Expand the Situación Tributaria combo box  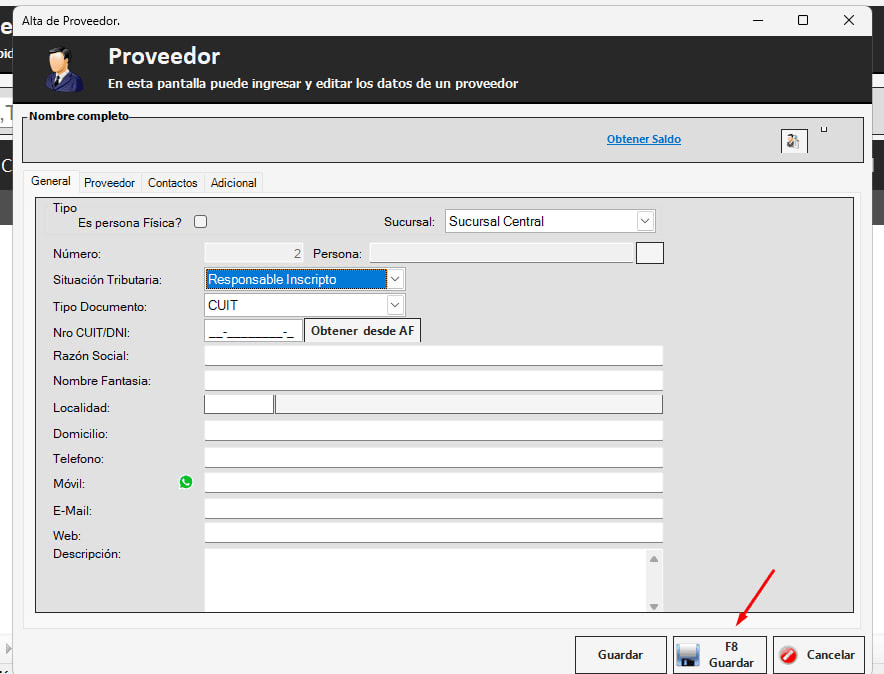coord(395,279)
